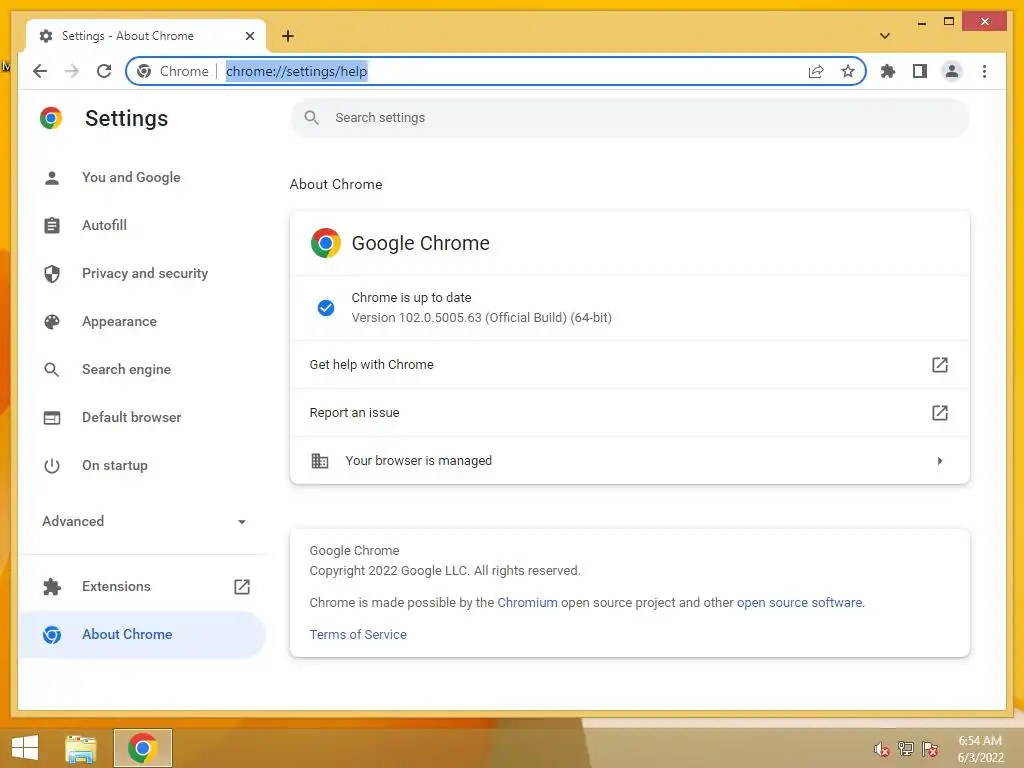Expand the Advanced section
Viewport: 1024px width, 768px height.
[144, 521]
